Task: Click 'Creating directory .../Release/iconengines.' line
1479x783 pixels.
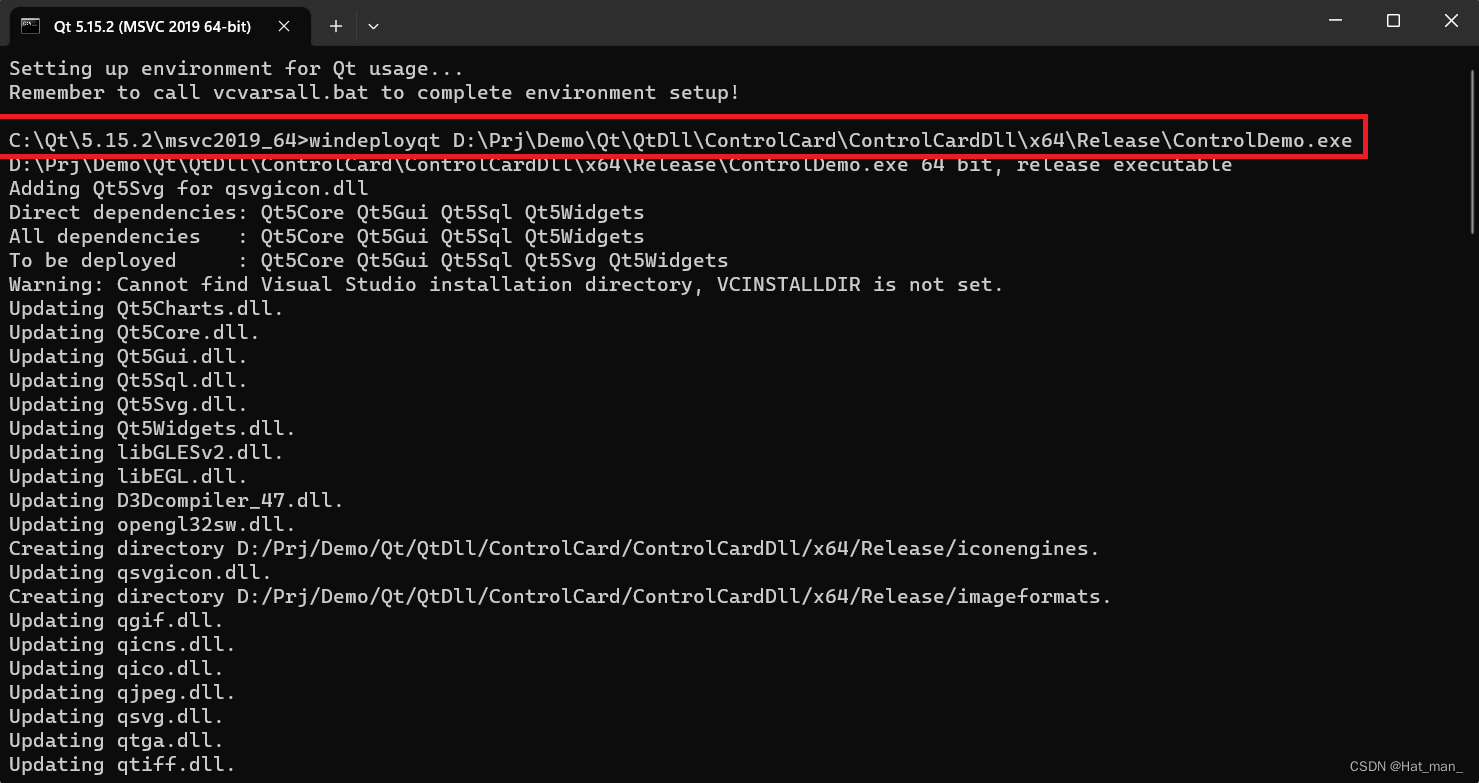Action: [555, 549]
